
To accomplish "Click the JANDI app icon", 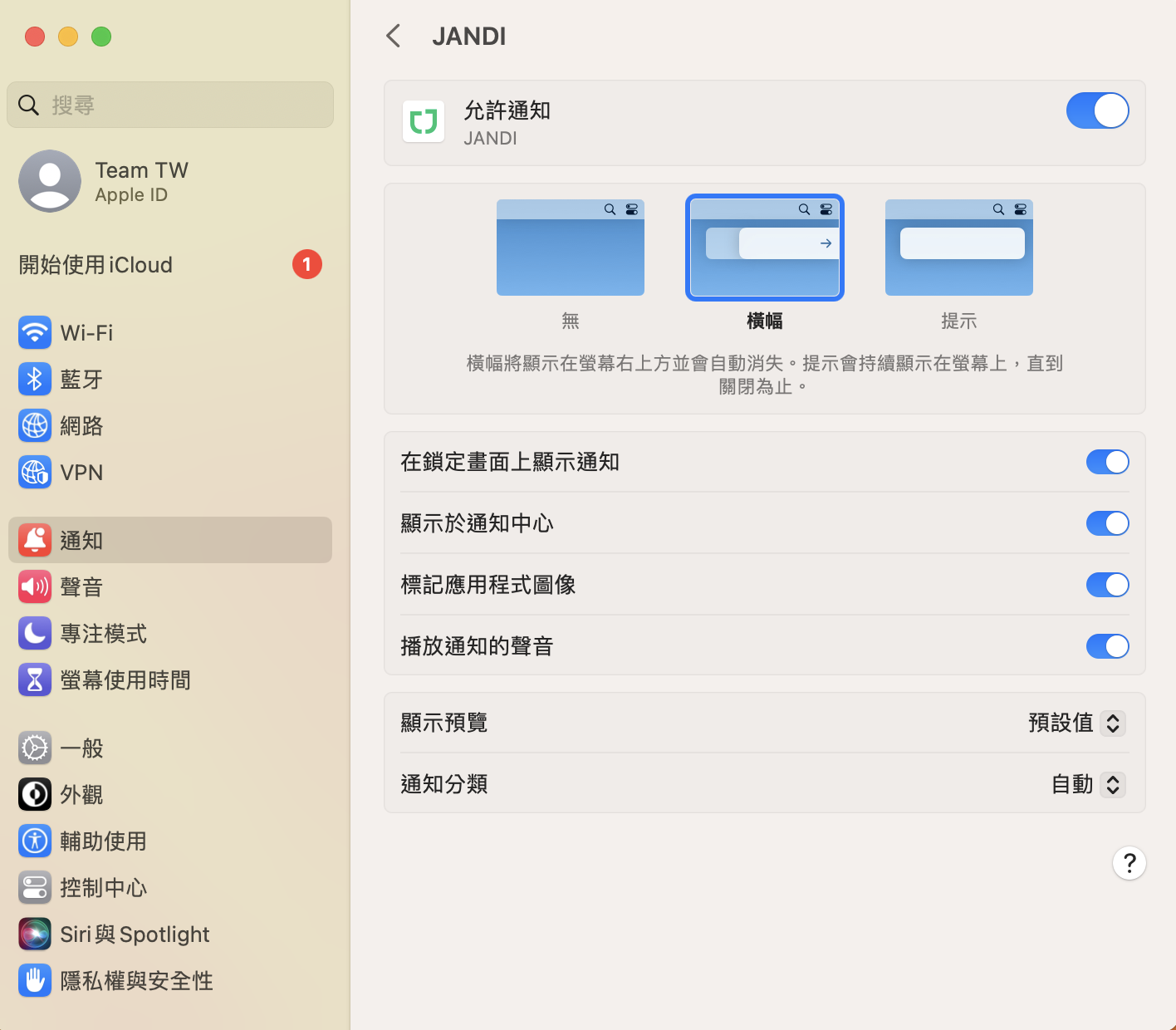I will pos(424,121).
